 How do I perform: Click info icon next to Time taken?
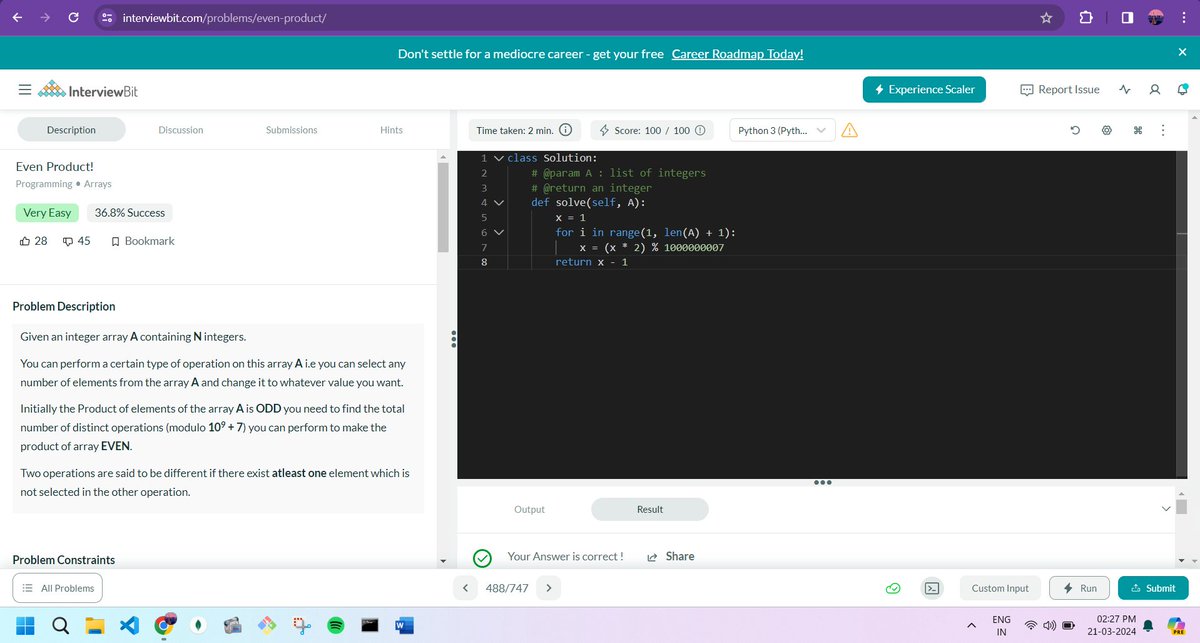tap(565, 130)
